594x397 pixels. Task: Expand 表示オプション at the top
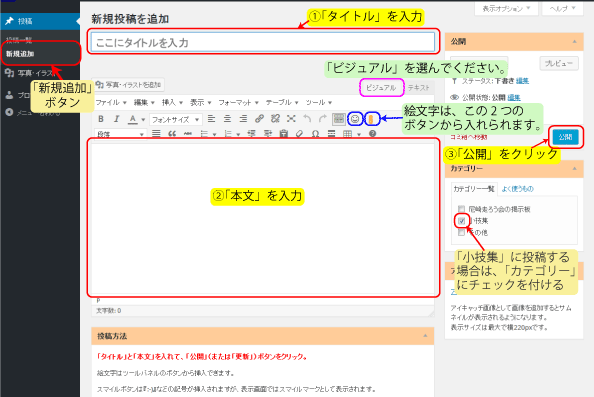(x=506, y=9)
